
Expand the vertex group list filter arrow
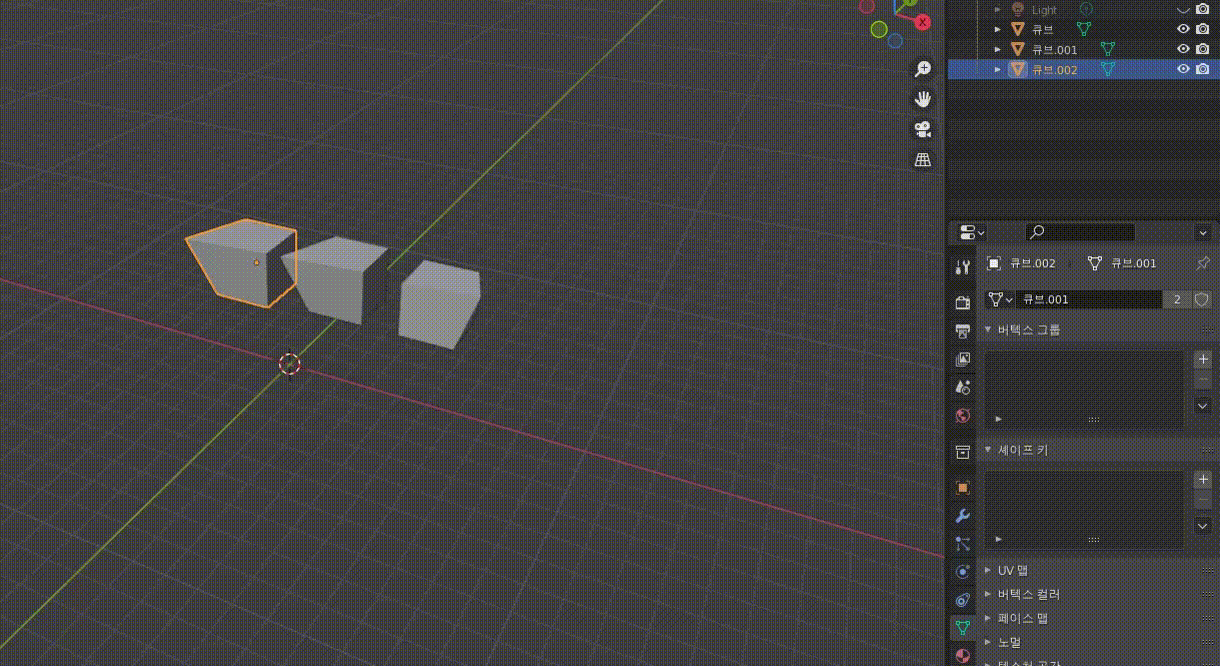(x=998, y=419)
